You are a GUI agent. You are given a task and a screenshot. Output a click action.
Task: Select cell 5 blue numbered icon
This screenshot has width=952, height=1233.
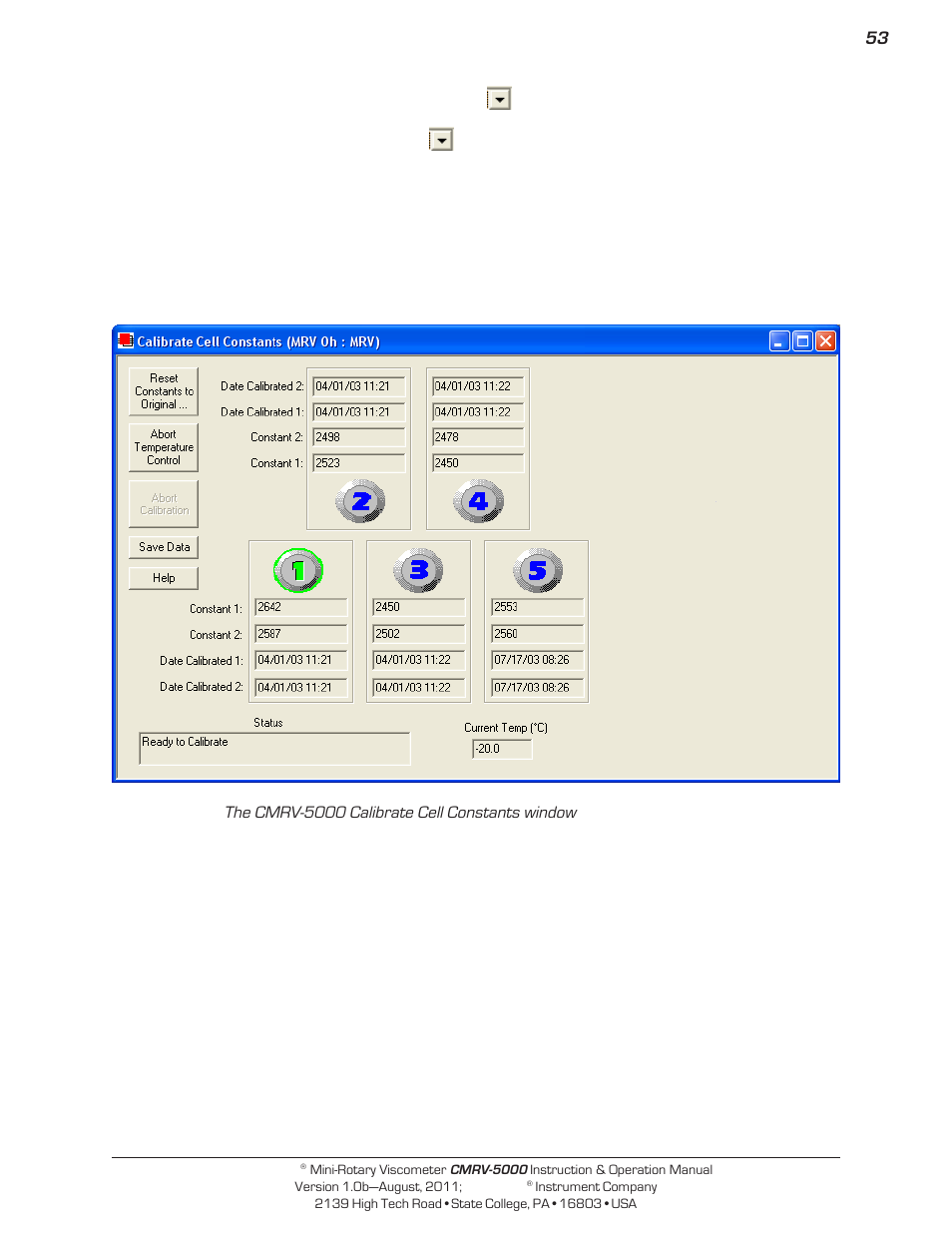click(x=538, y=570)
